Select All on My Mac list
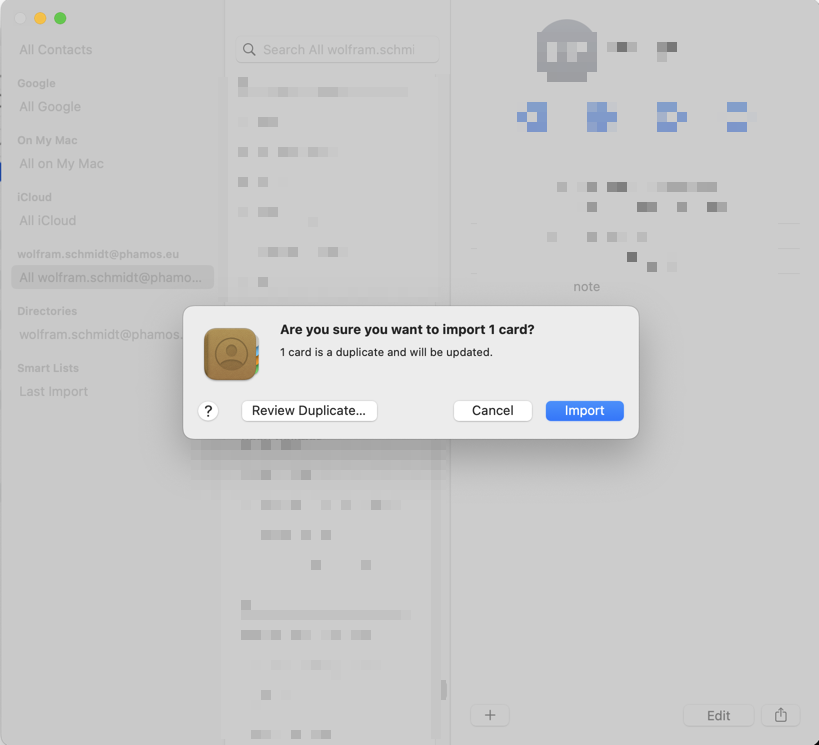Screen dimensions: 819x745 pyautogui.click(x=61, y=164)
